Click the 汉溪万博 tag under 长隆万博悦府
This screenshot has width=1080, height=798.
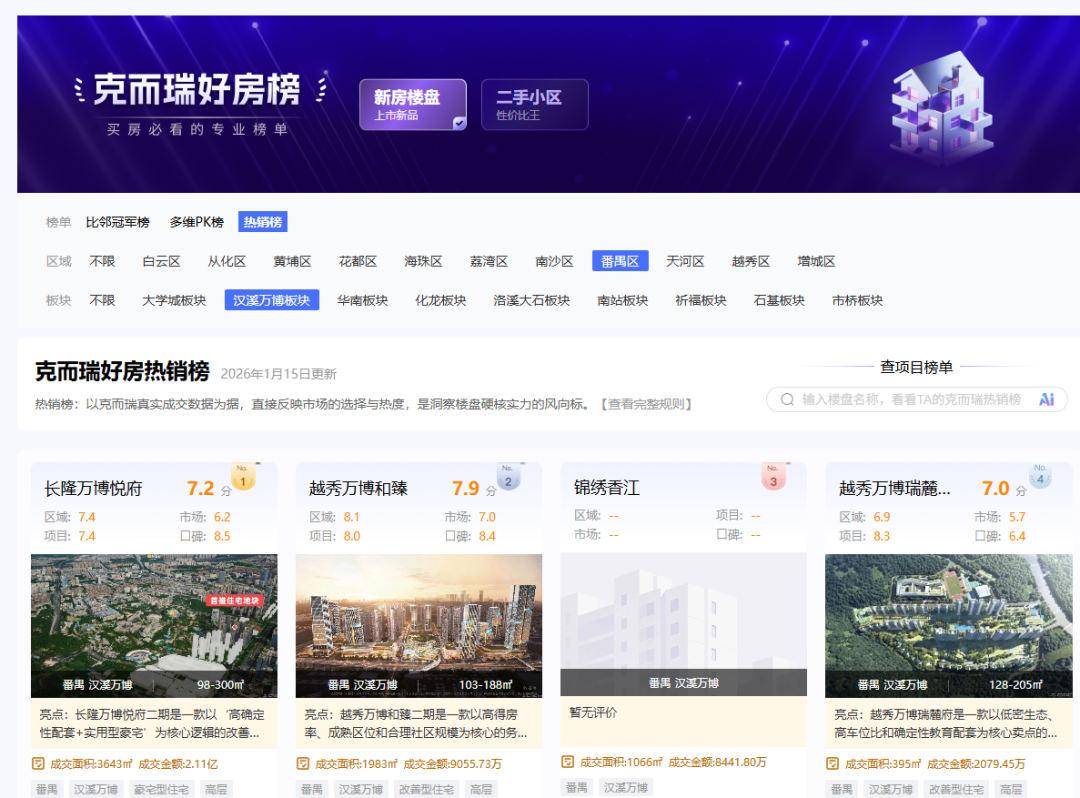pyautogui.click(x=95, y=789)
